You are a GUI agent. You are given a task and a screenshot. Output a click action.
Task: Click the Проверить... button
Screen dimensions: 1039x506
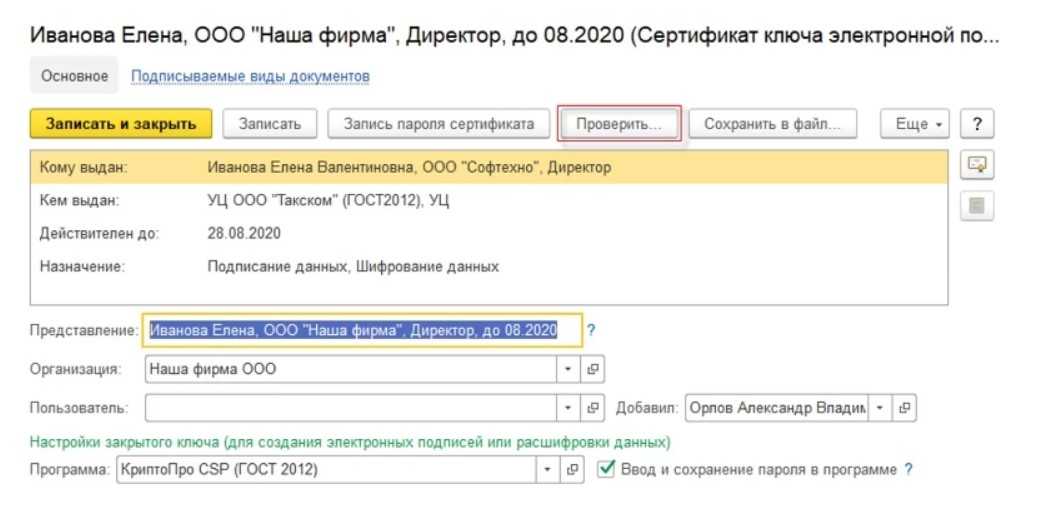[x=619, y=124]
